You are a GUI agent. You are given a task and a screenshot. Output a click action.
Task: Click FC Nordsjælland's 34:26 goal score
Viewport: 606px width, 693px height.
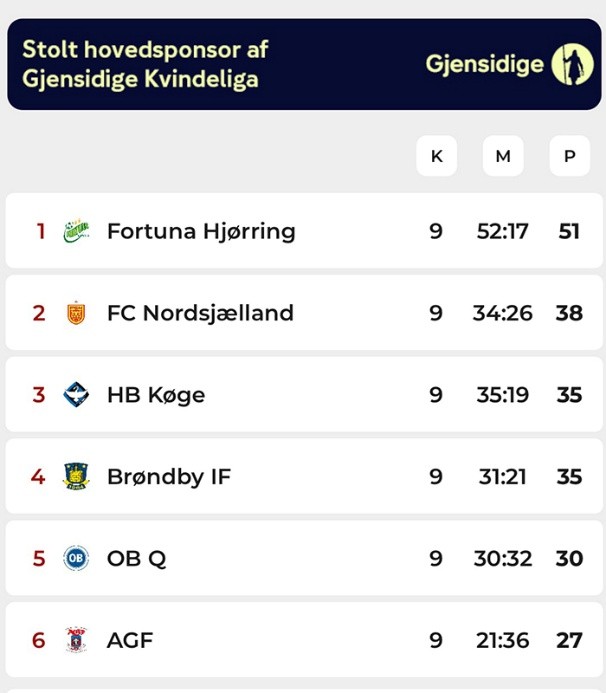(503, 313)
